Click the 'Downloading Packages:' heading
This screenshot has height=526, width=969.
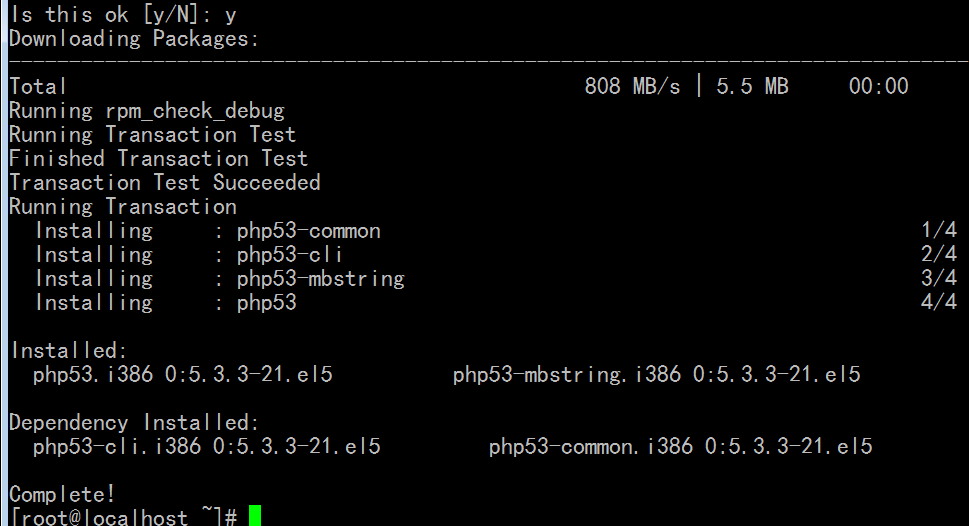[x=134, y=39]
